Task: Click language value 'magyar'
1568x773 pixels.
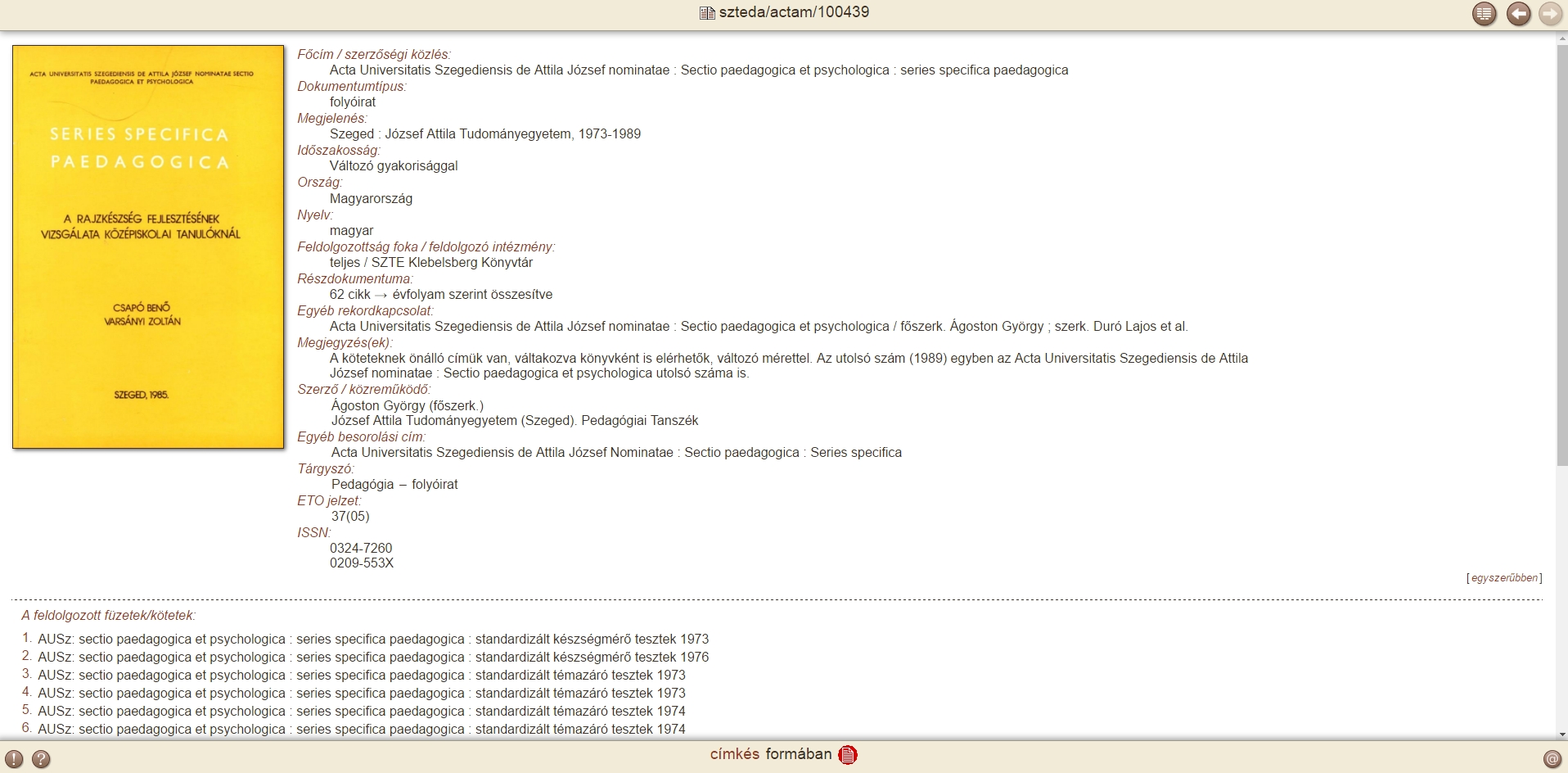Action: coord(352,231)
